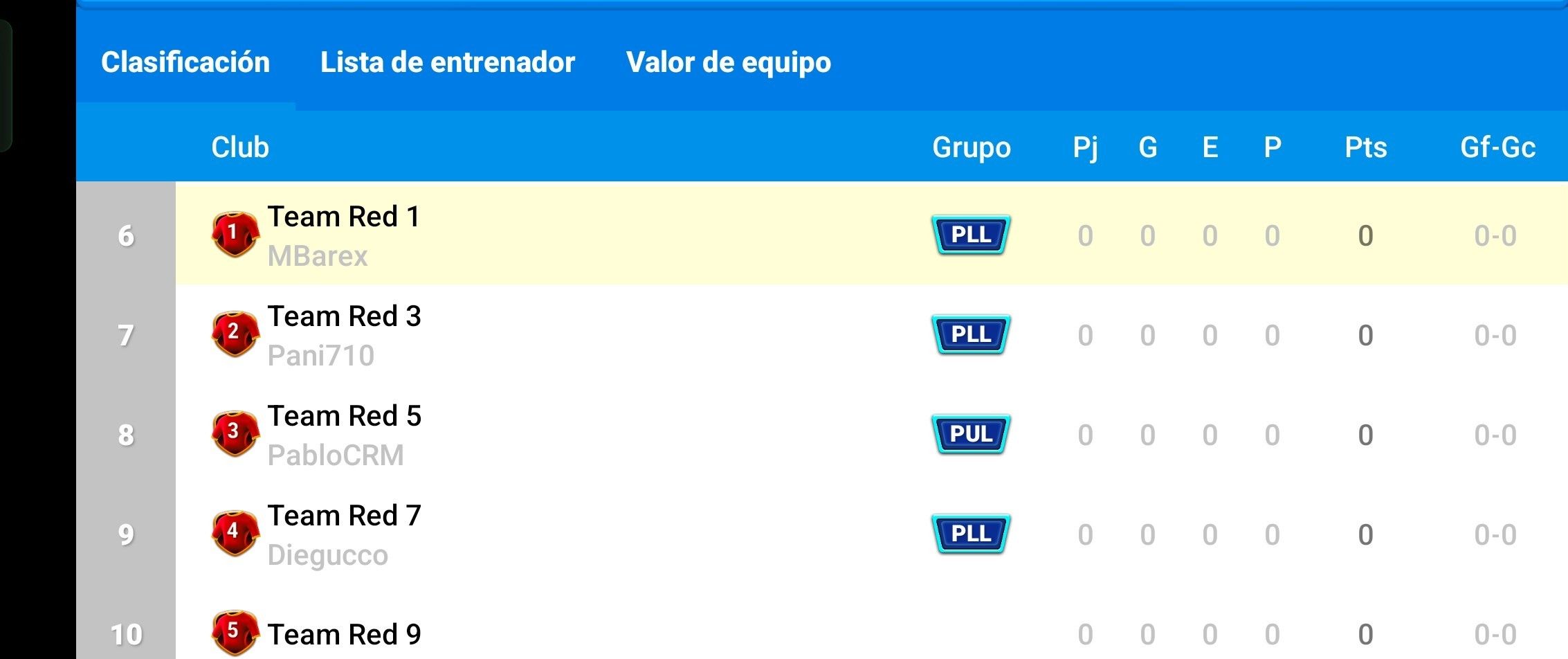1568x659 pixels.
Task: Open manager Diegucco profile
Action: 327,555
